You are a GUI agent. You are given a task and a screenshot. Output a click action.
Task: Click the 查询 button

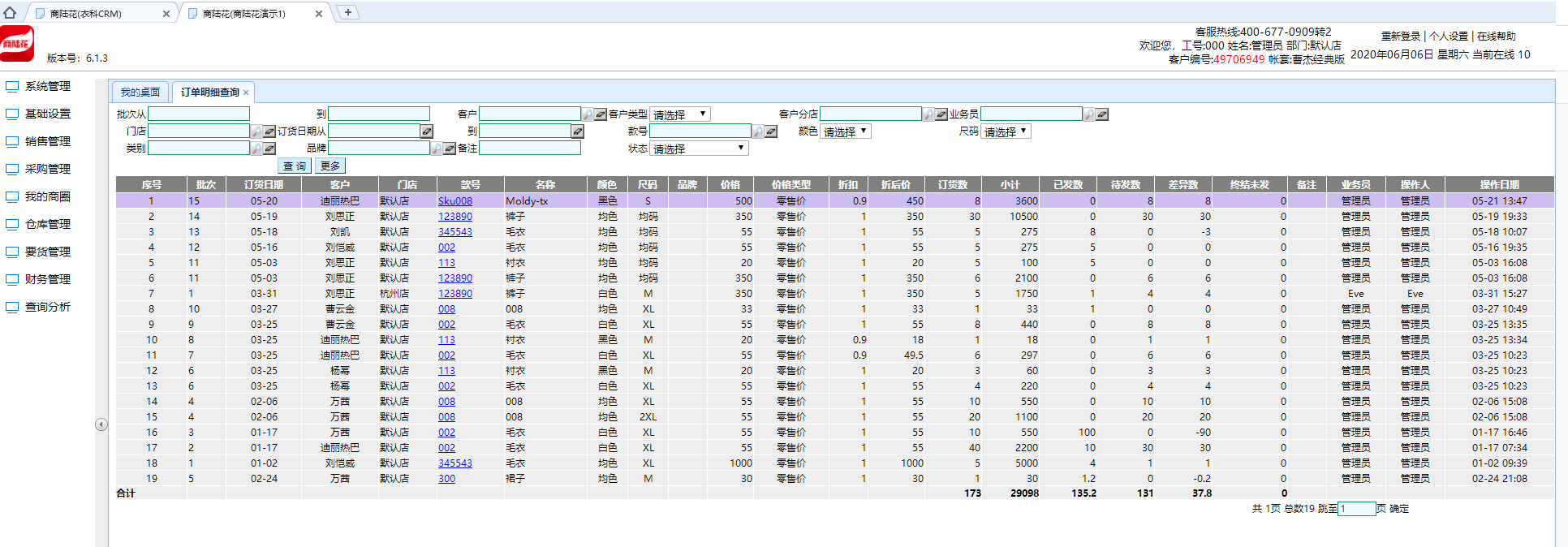[295, 166]
